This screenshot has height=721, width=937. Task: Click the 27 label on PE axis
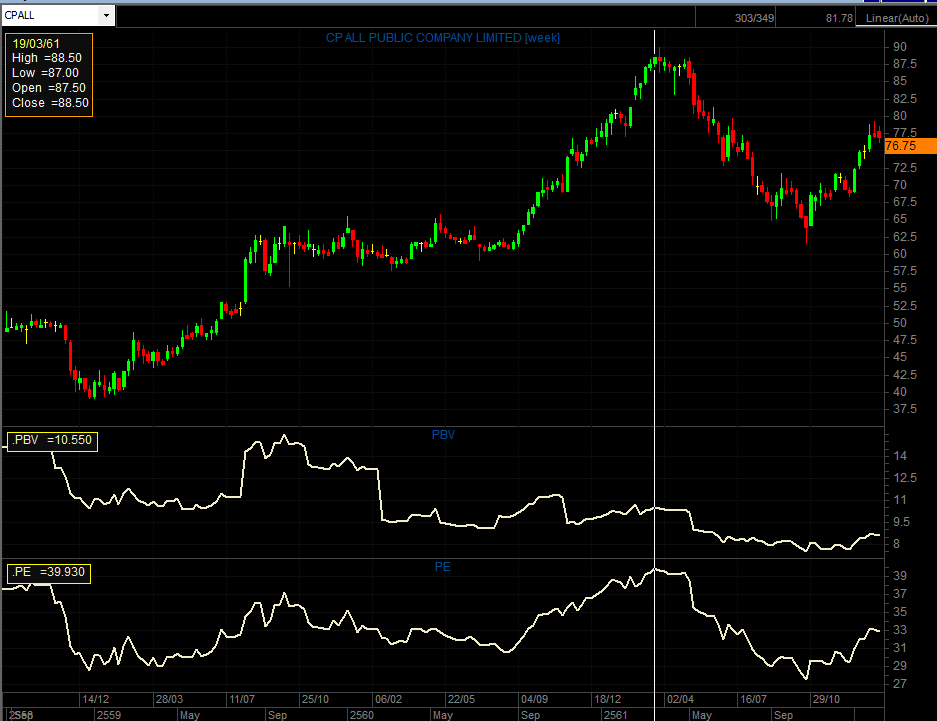(x=900, y=684)
